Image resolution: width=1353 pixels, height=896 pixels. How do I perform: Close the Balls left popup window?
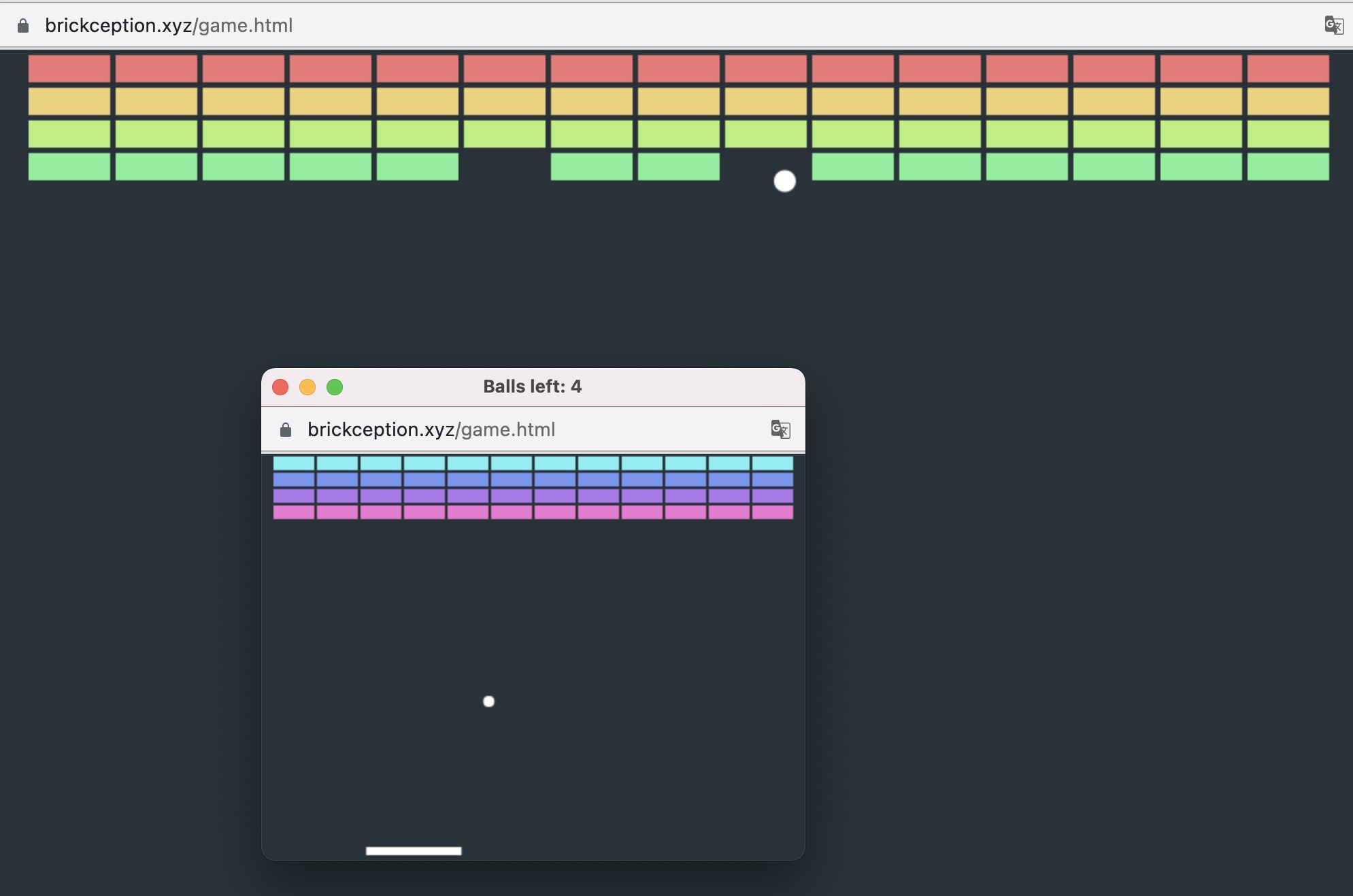[280, 387]
